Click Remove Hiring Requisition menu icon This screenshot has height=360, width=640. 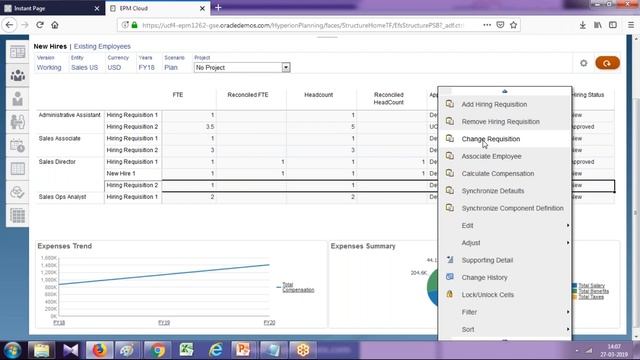[x=449, y=121]
